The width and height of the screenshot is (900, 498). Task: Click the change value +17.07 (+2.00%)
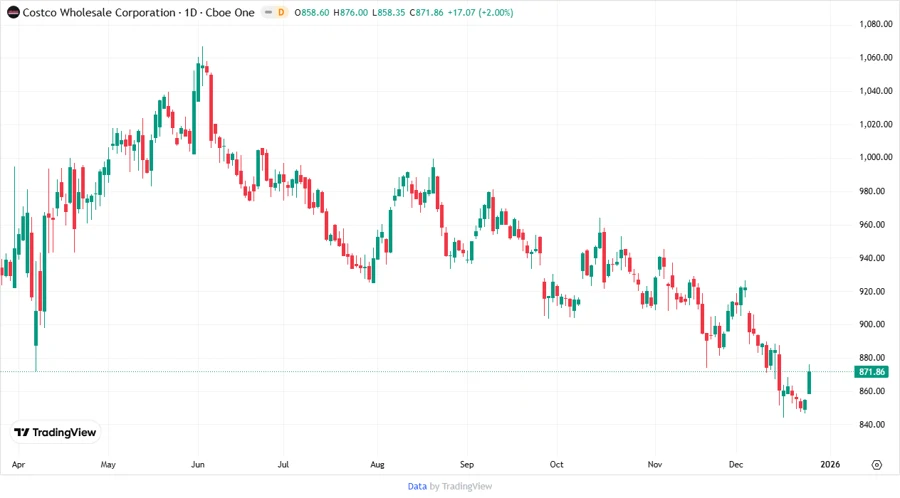[x=480, y=13]
